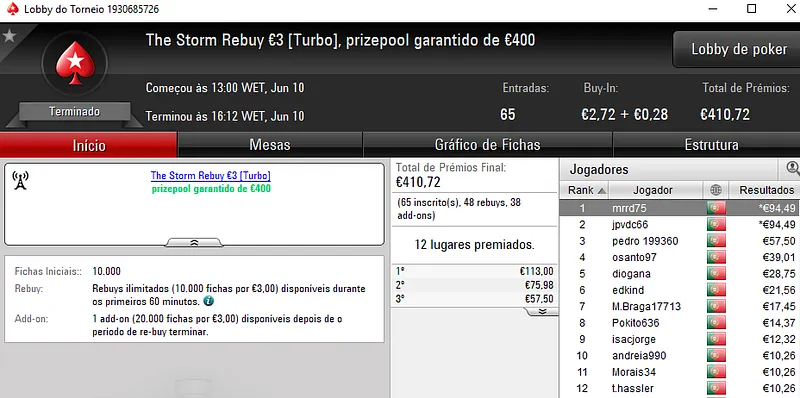Image resolution: width=800 pixels, height=398 pixels.
Task: Select player pedro 199360 in list
Action: point(680,241)
